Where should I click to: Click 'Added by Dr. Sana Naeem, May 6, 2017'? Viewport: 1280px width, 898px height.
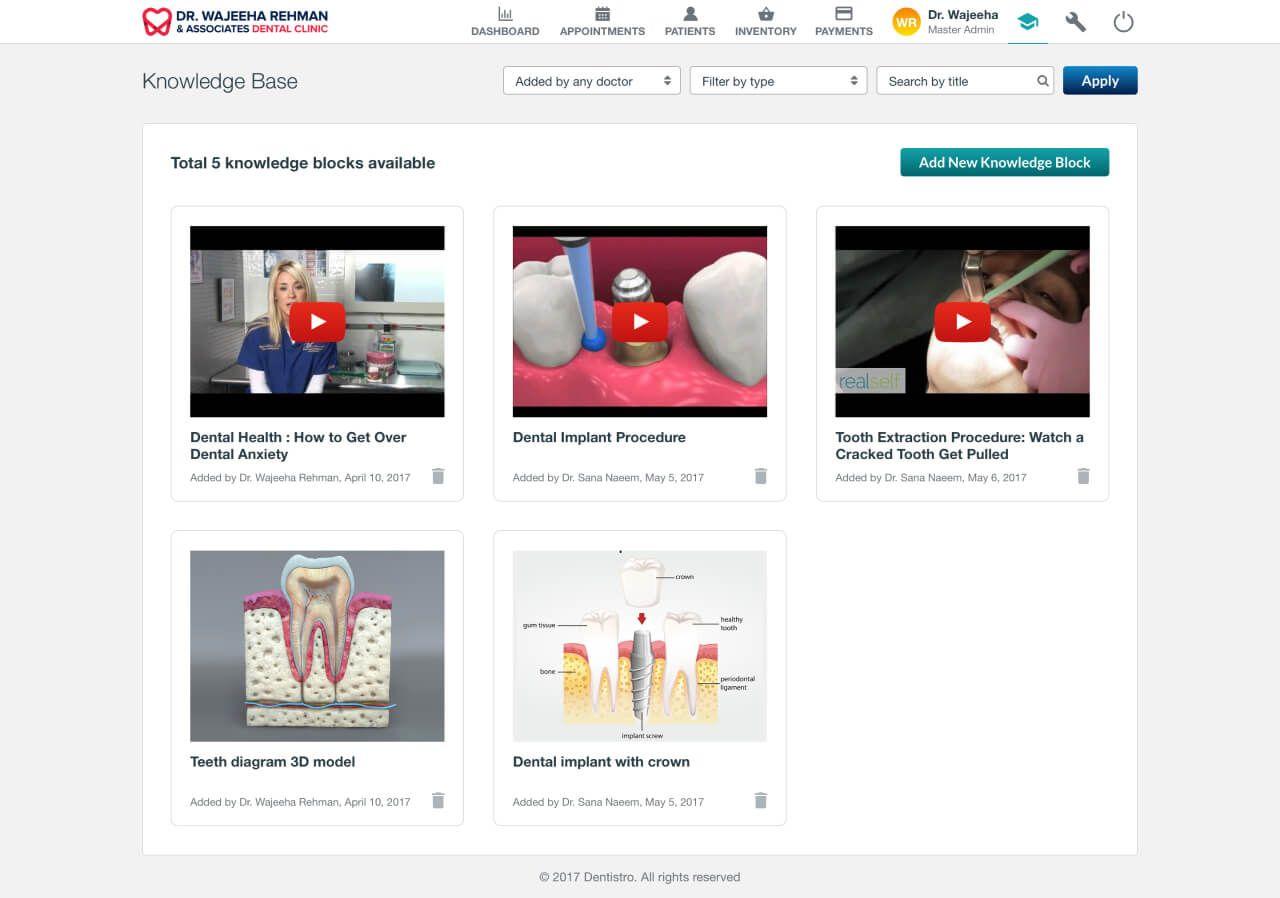pyautogui.click(x=931, y=478)
